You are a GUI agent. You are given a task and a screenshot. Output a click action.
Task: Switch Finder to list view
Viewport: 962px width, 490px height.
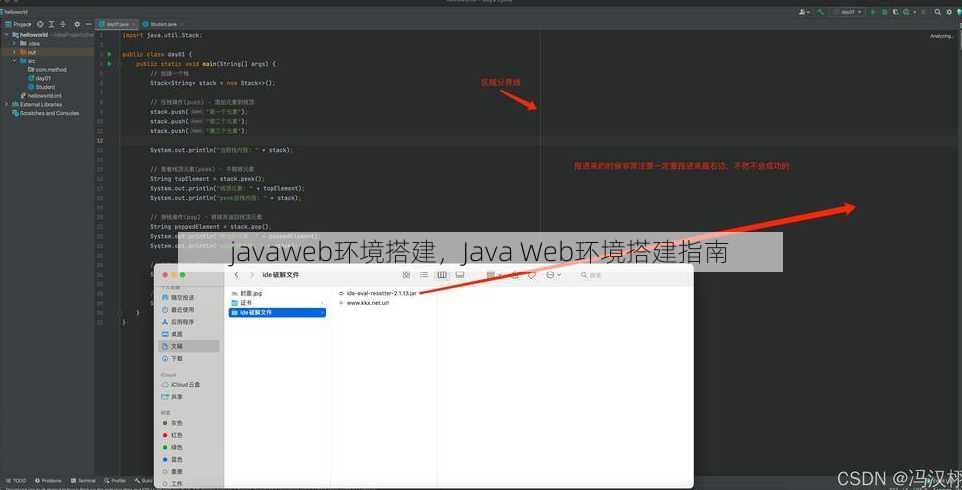tap(424, 275)
